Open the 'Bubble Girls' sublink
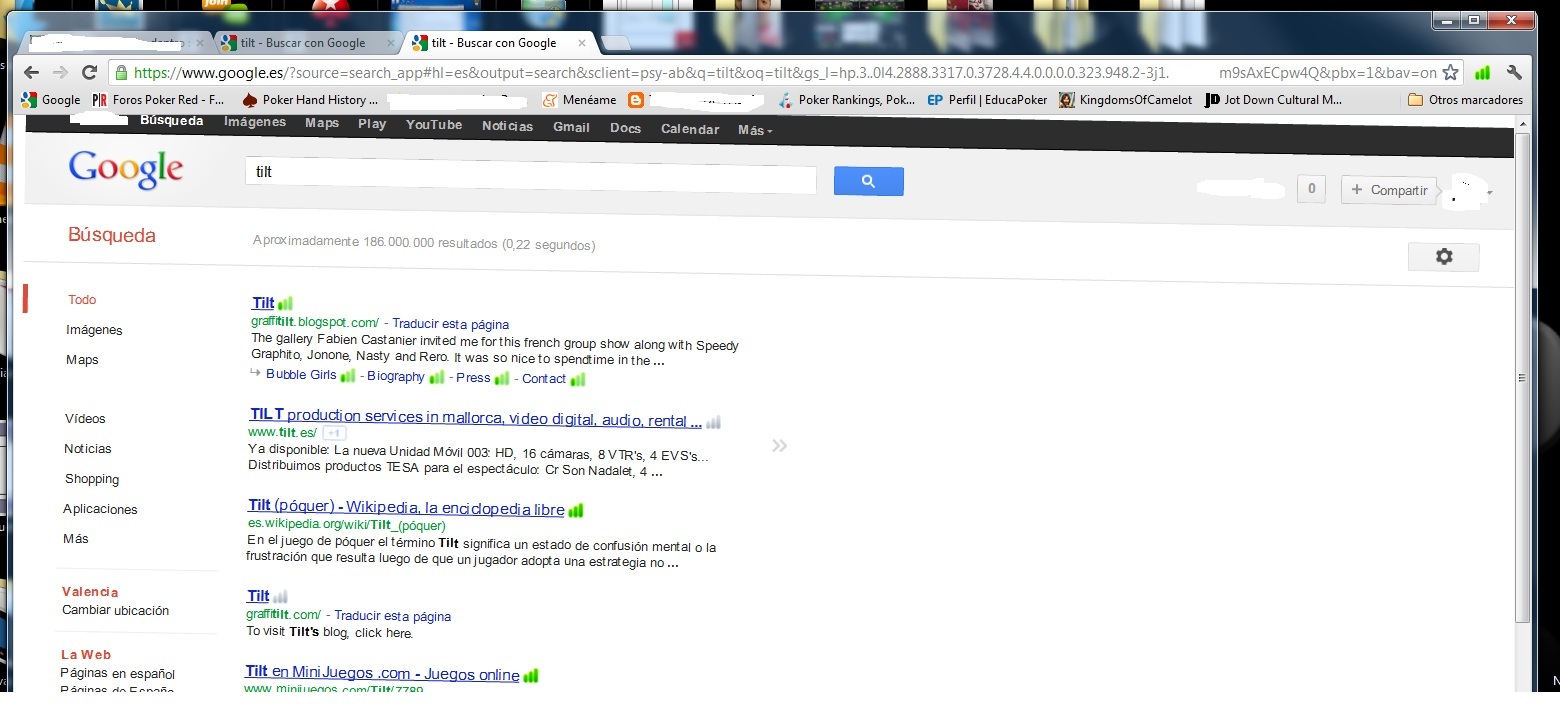1560x704 pixels. click(301, 375)
